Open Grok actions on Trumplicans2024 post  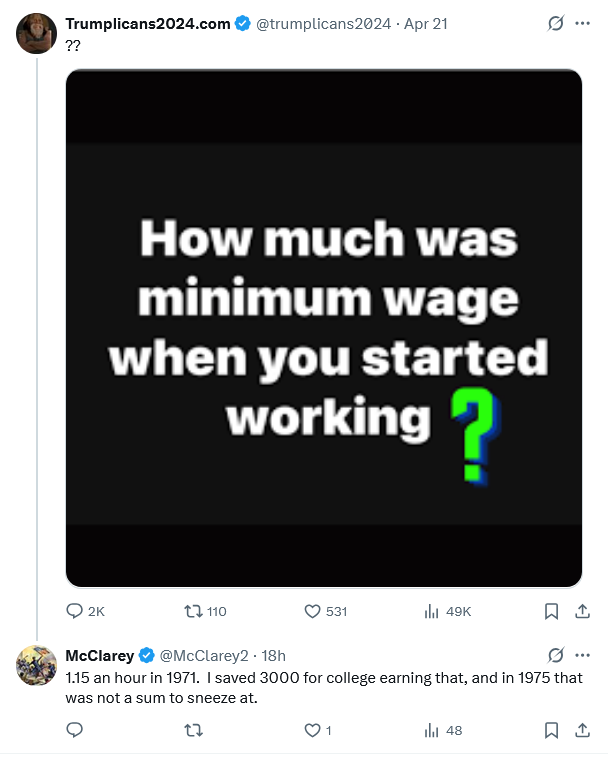tap(557, 24)
